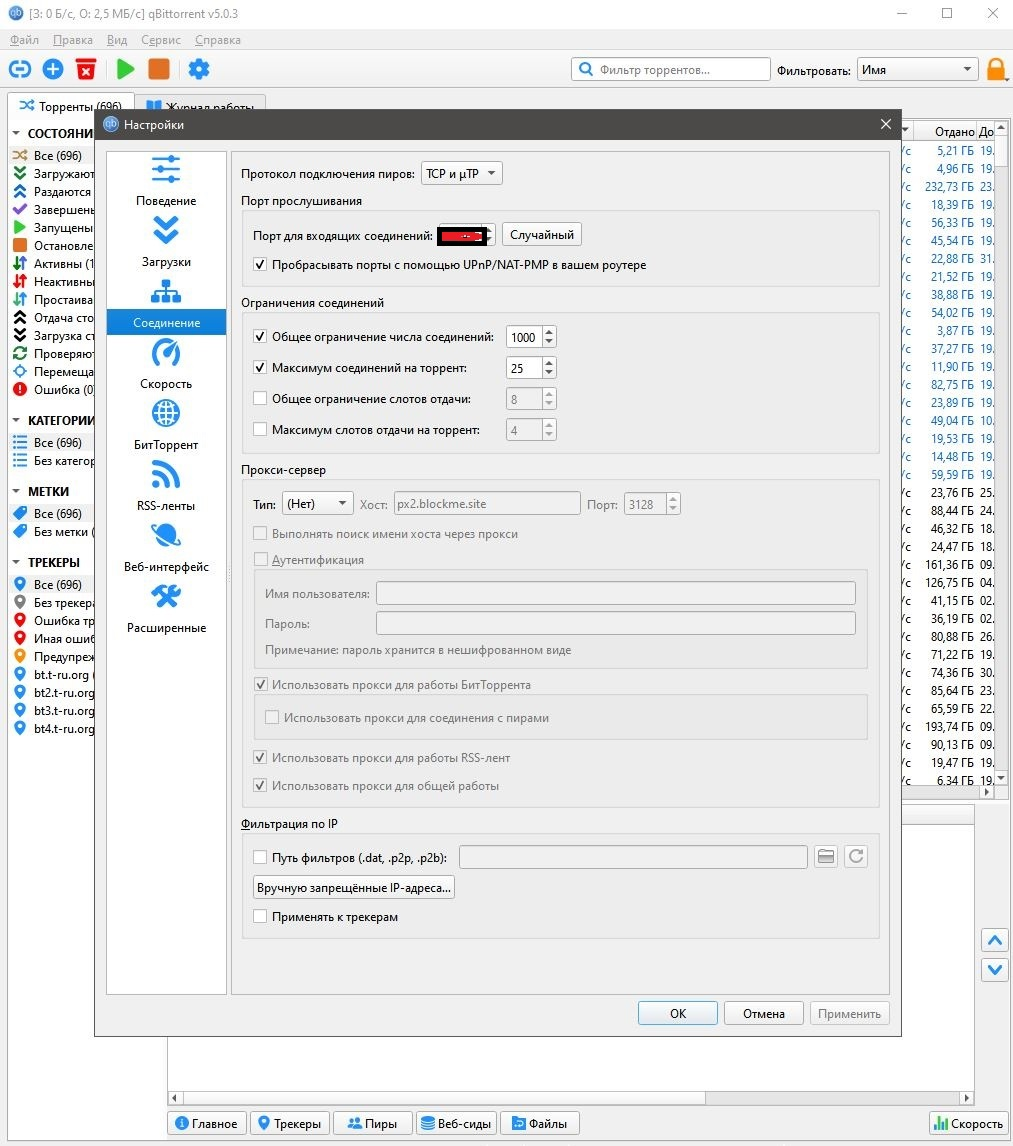Open the Сервис menu
The width and height of the screenshot is (1013, 1146).
[x=161, y=40]
